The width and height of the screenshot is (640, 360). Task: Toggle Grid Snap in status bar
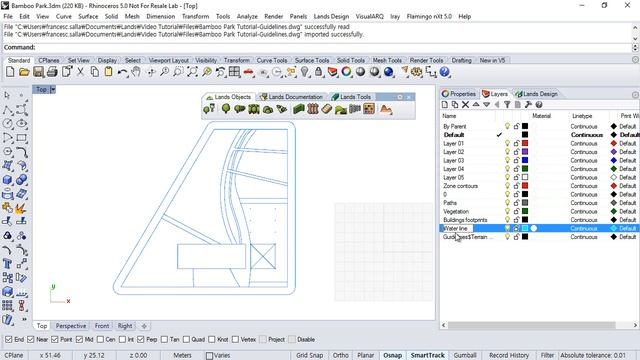click(x=309, y=355)
